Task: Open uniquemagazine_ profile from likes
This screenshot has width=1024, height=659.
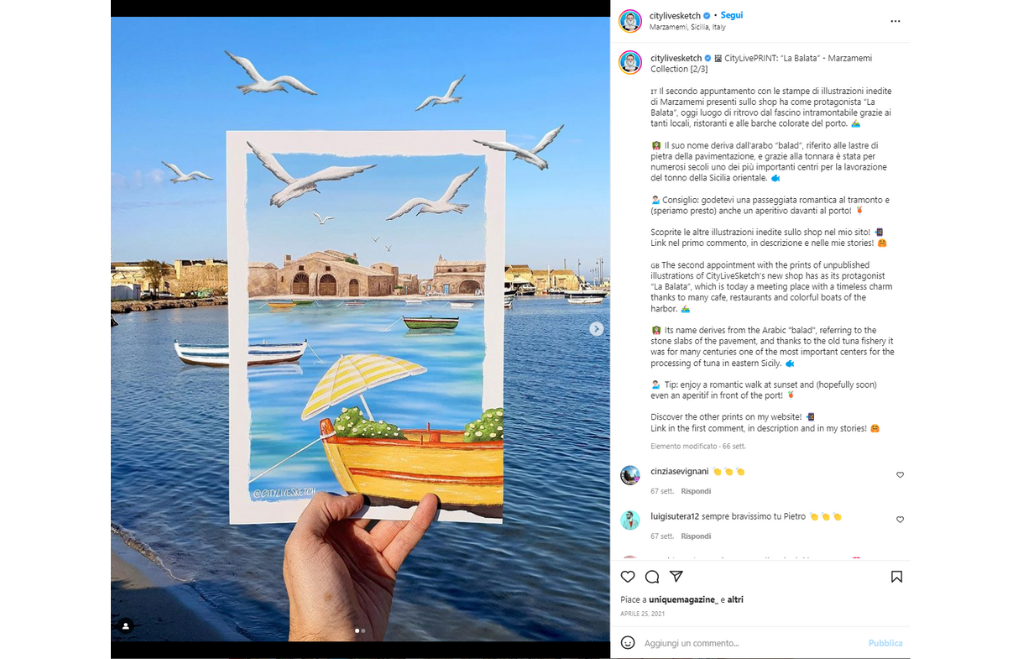Action: click(683, 600)
